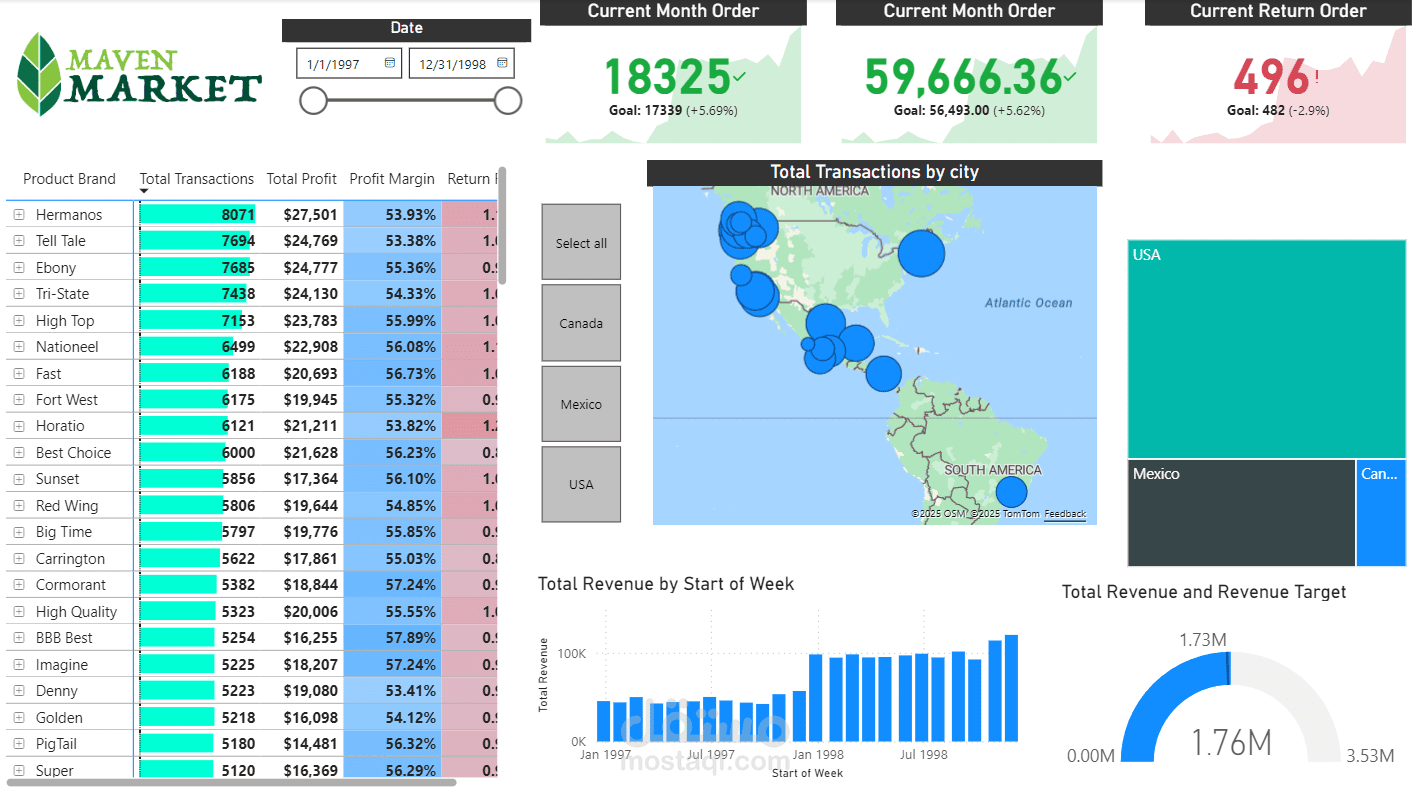
Task: Filter by Mexico slicer button
Action: pyautogui.click(x=581, y=404)
